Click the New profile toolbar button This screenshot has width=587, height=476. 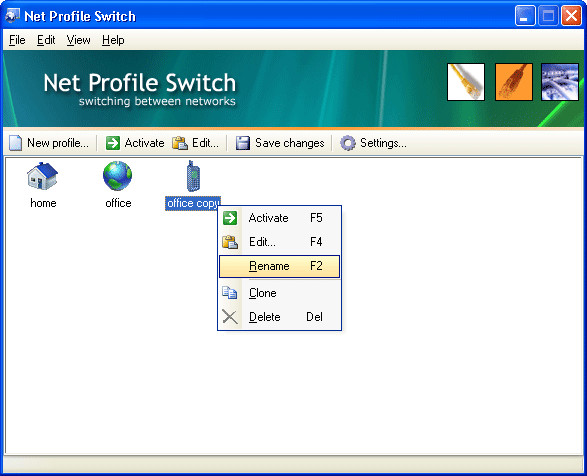click(x=49, y=143)
